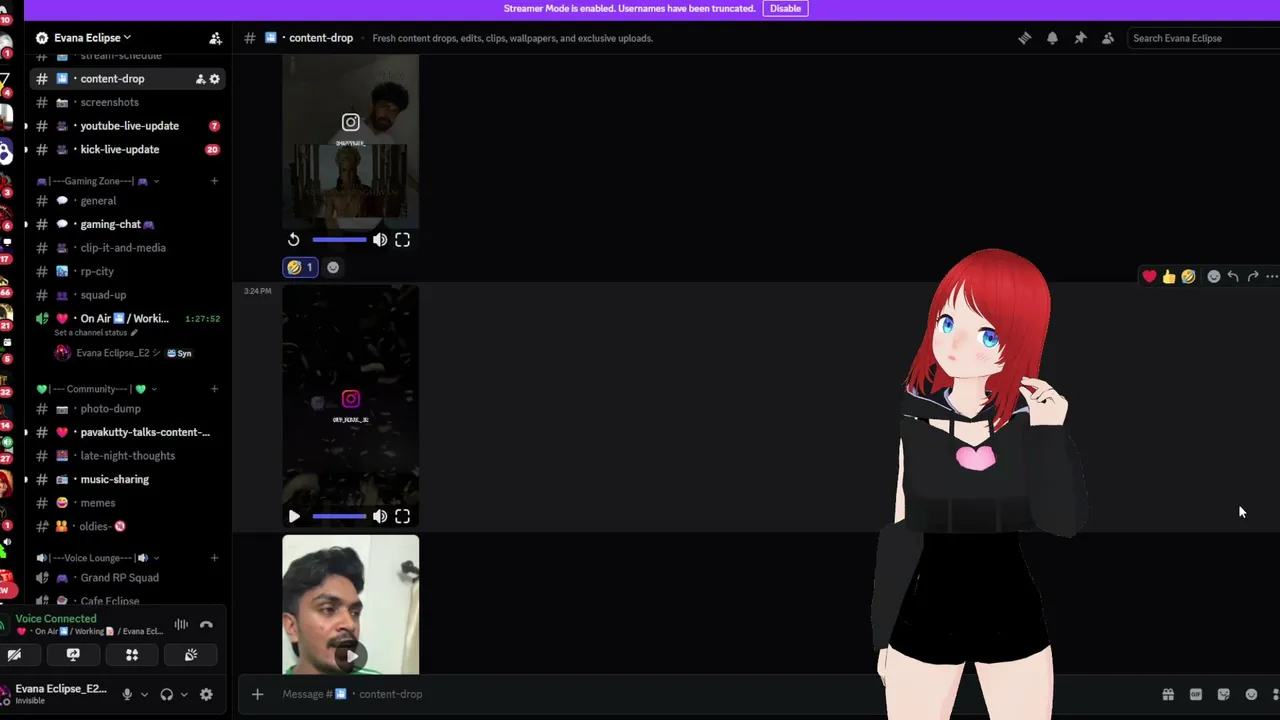1280x720 pixels.
Task: Open the gaming-chat channel
Action: (117, 224)
